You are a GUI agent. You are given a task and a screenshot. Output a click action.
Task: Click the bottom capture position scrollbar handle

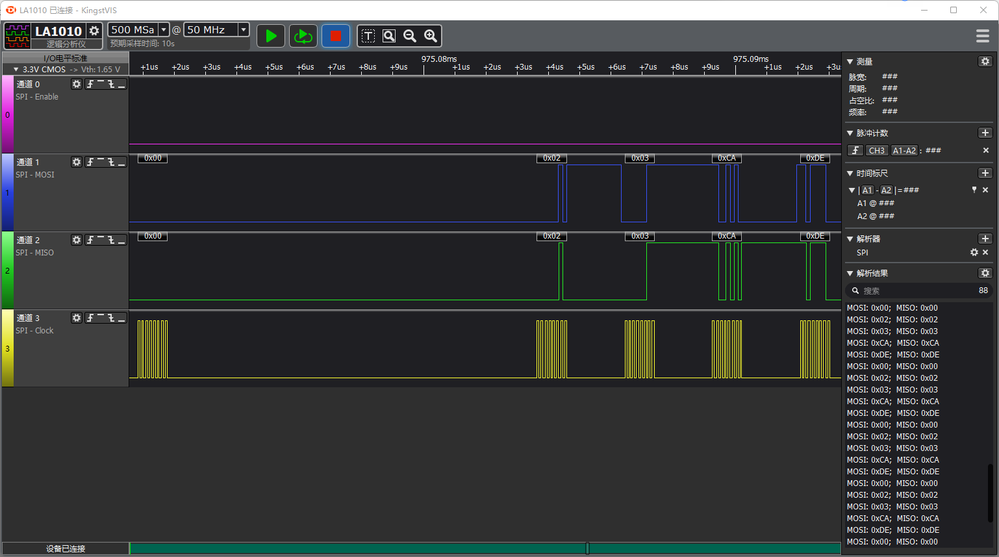pyautogui.click(x=587, y=548)
